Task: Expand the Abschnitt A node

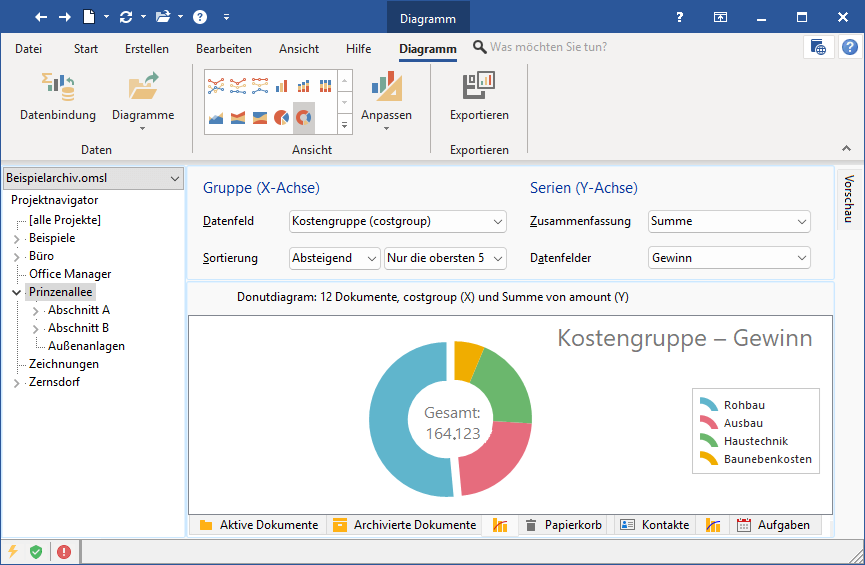Action: (35, 311)
